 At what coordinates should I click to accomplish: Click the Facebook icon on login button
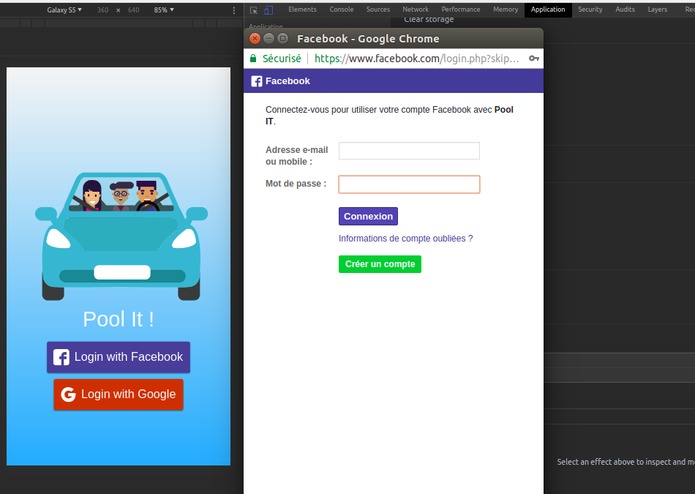(x=61, y=357)
